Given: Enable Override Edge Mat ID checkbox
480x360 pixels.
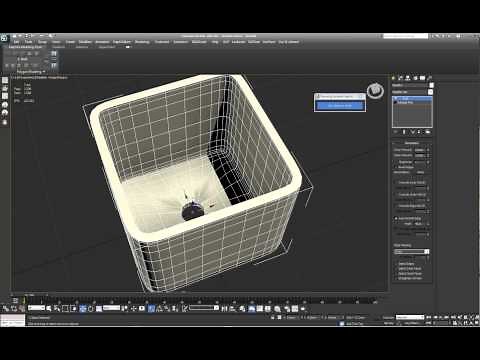Looking at the screenshot, I should 396,206.
